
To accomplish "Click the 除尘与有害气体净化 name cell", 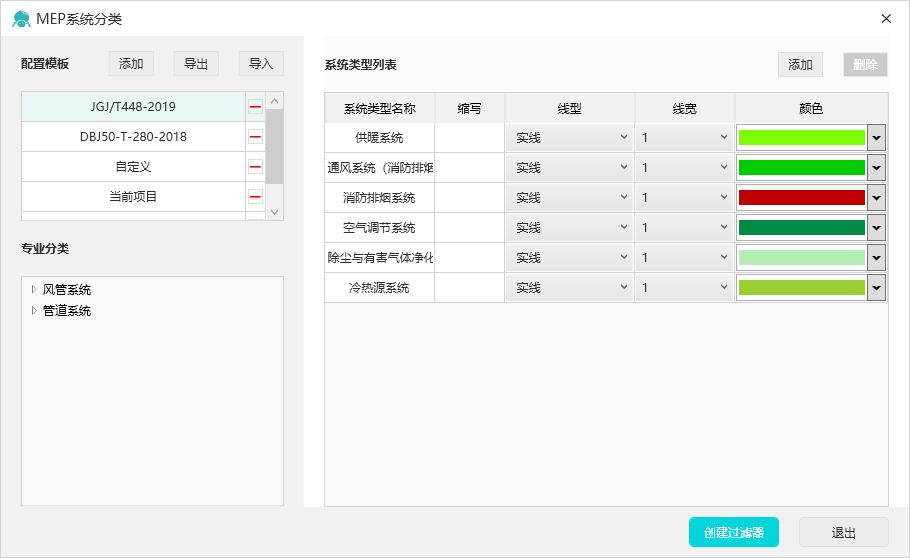I will (x=380, y=257).
